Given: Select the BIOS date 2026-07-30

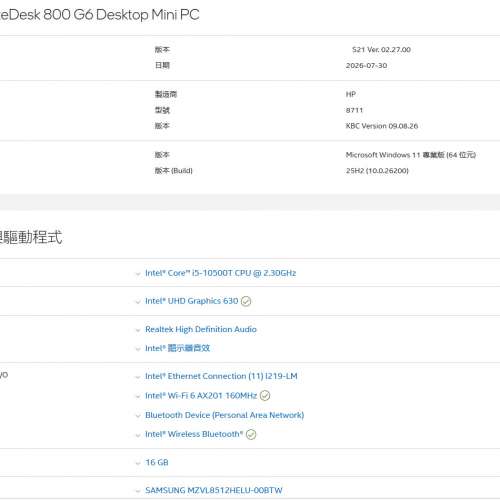Looking at the screenshot, I should [x=366, y=65].
